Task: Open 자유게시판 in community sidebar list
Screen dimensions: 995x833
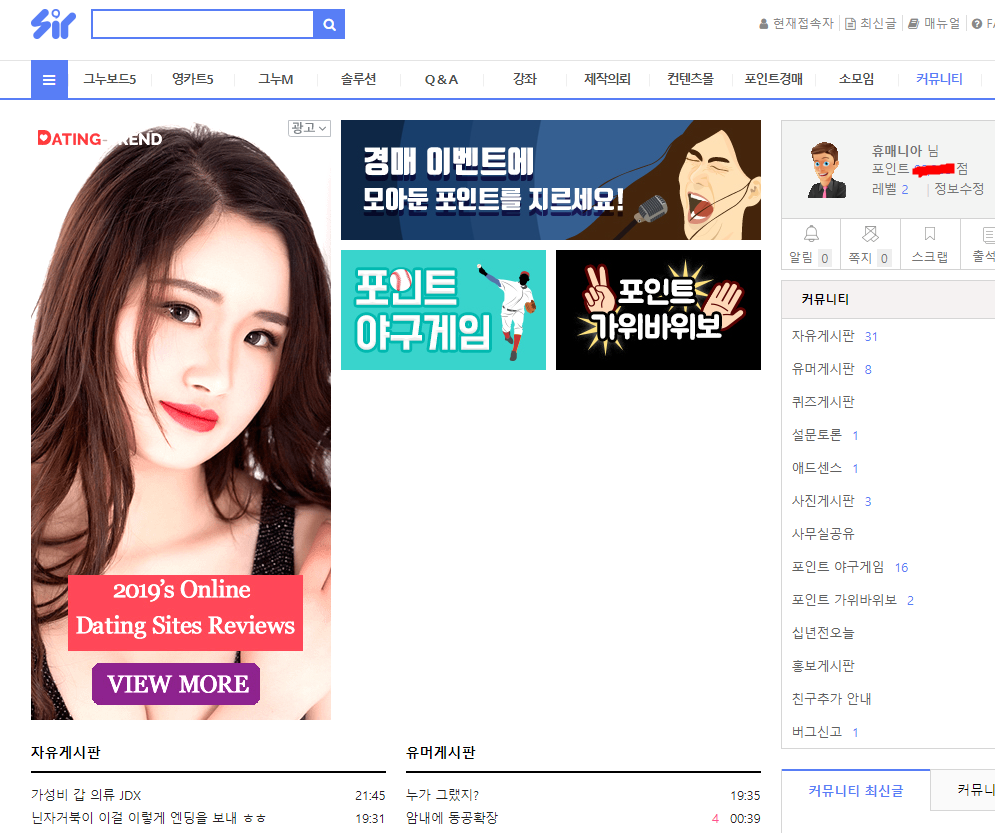Action: pos(823,336)
